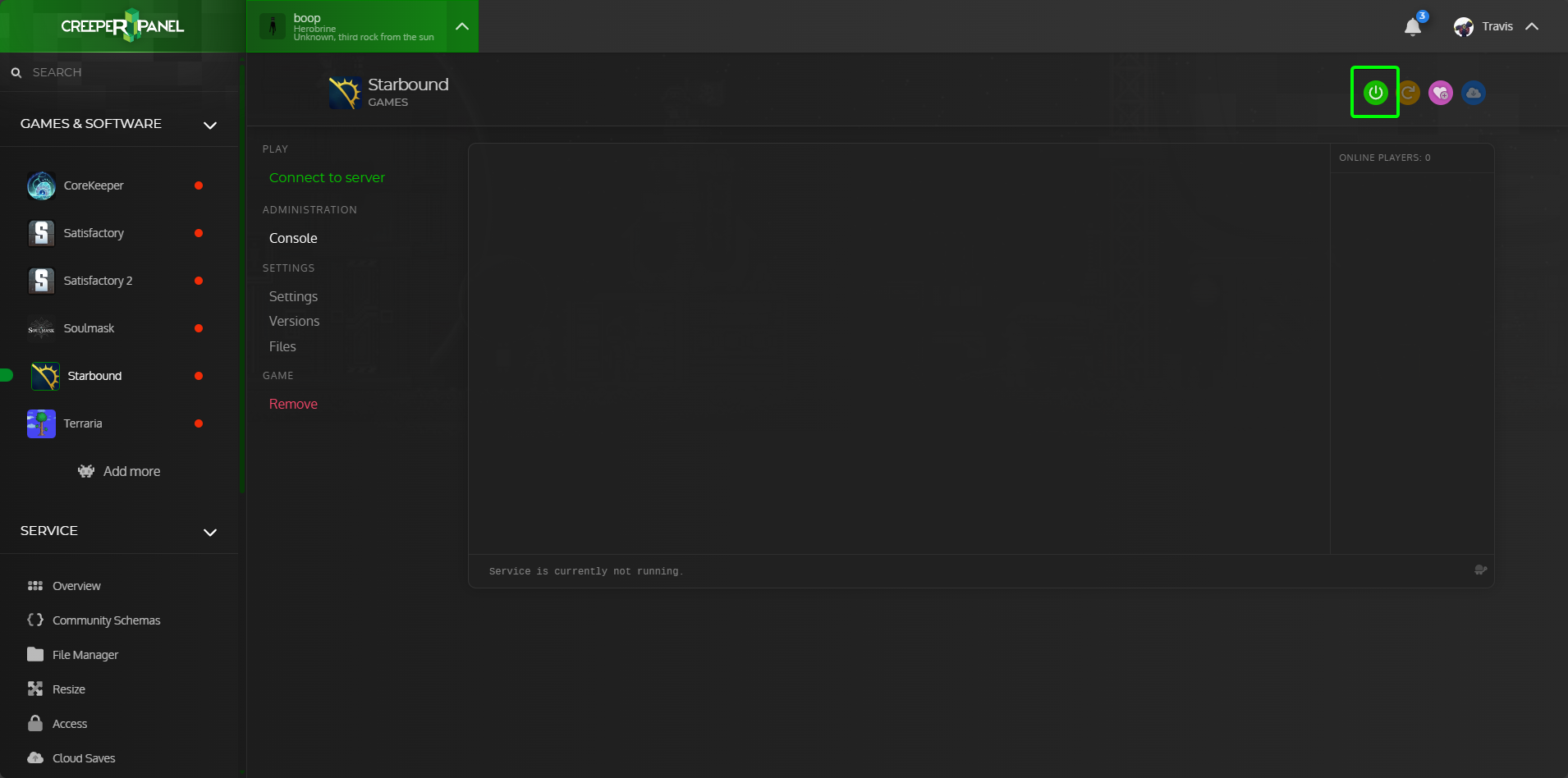The image size is (1568, 778).
Task: Open the Files page
Action: [x=282, y=346]
